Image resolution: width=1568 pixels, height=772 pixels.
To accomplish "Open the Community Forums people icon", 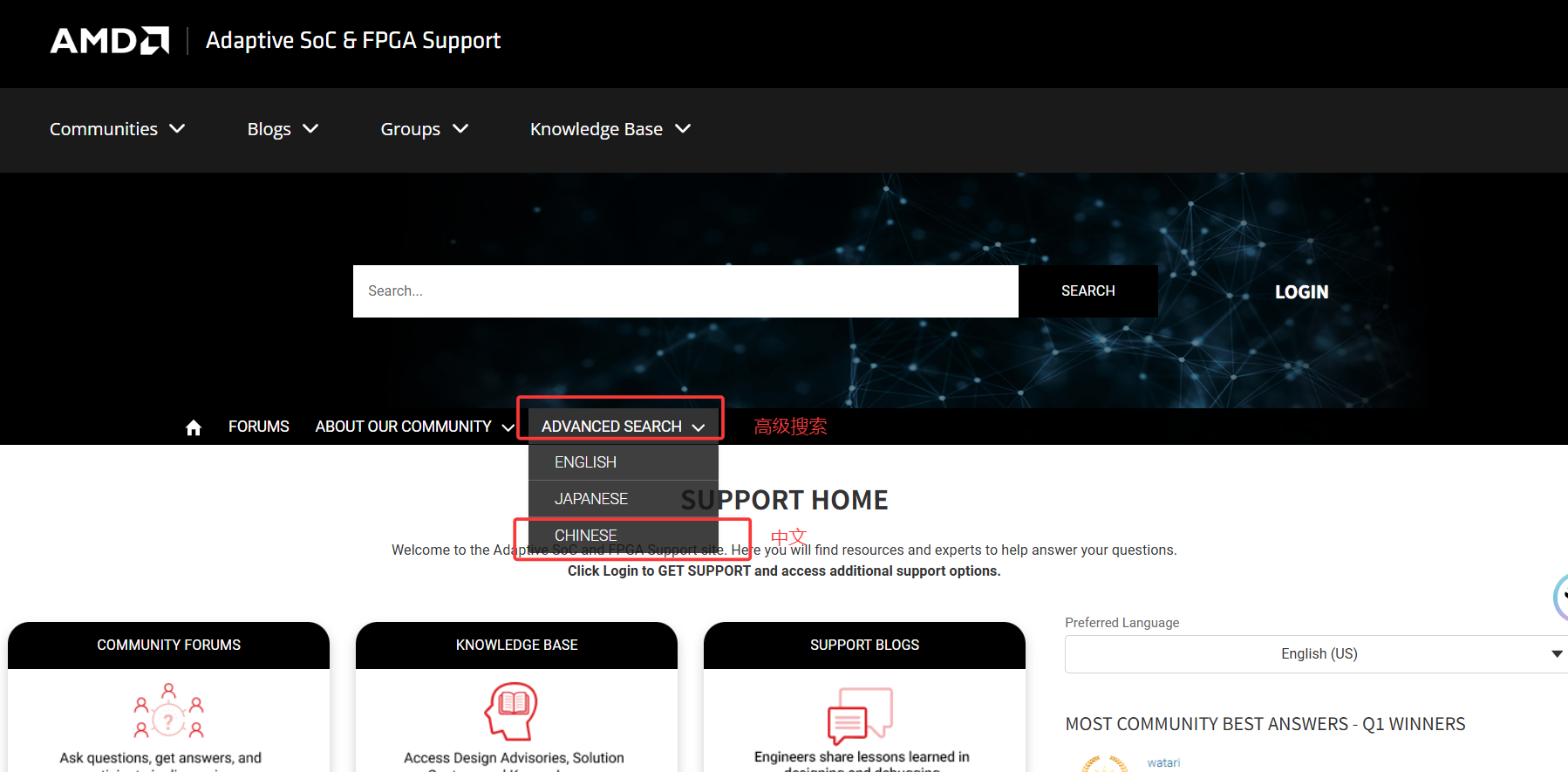I will tap(168, 712).
